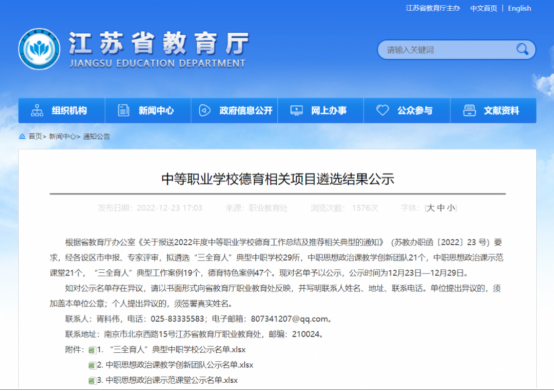Click the xlsx icon for attachment 1
Screen dimensions: 554x391
[x=92, y=350]
